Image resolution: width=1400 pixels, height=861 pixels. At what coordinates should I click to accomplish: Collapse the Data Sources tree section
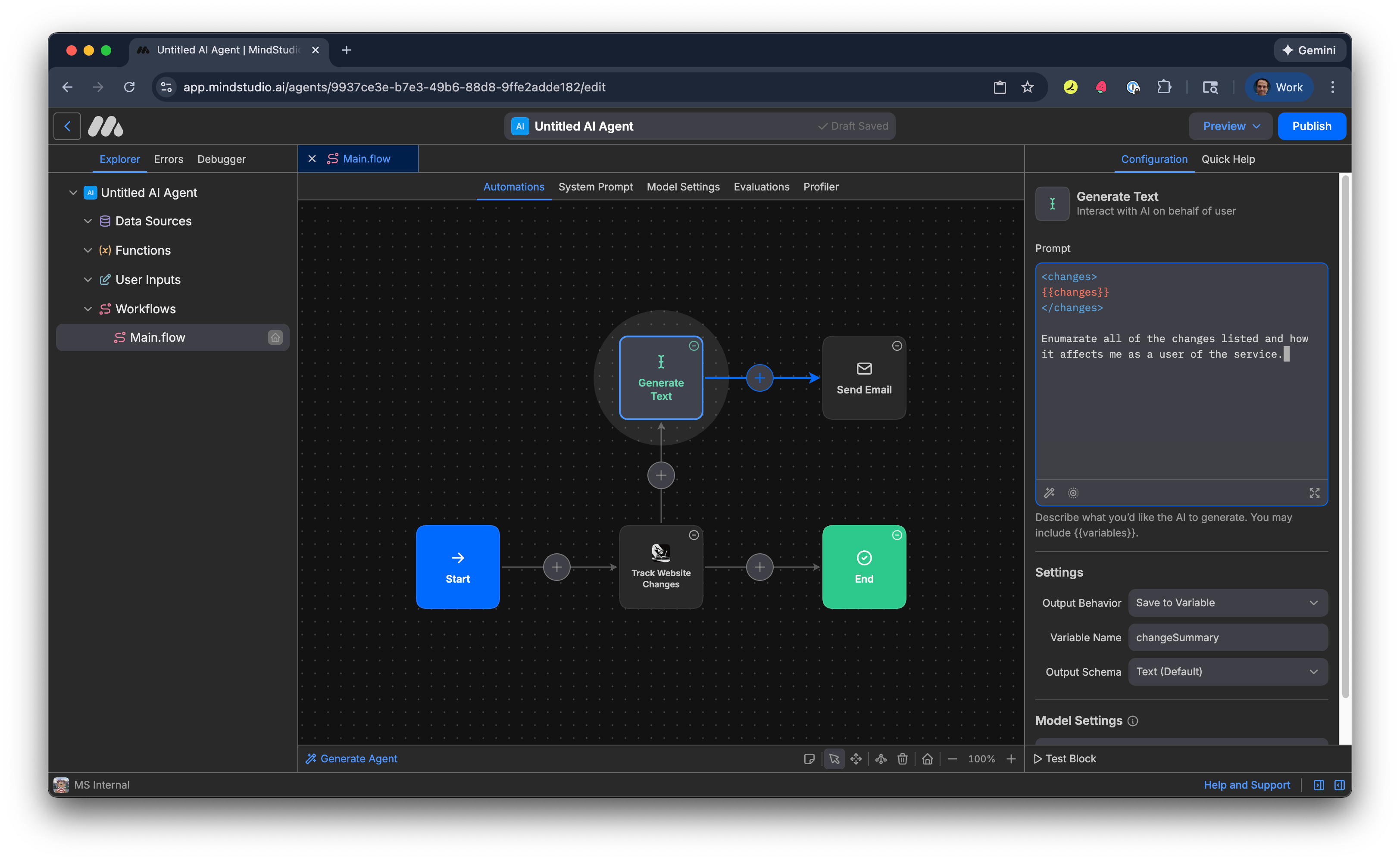(x=87, y=221)
